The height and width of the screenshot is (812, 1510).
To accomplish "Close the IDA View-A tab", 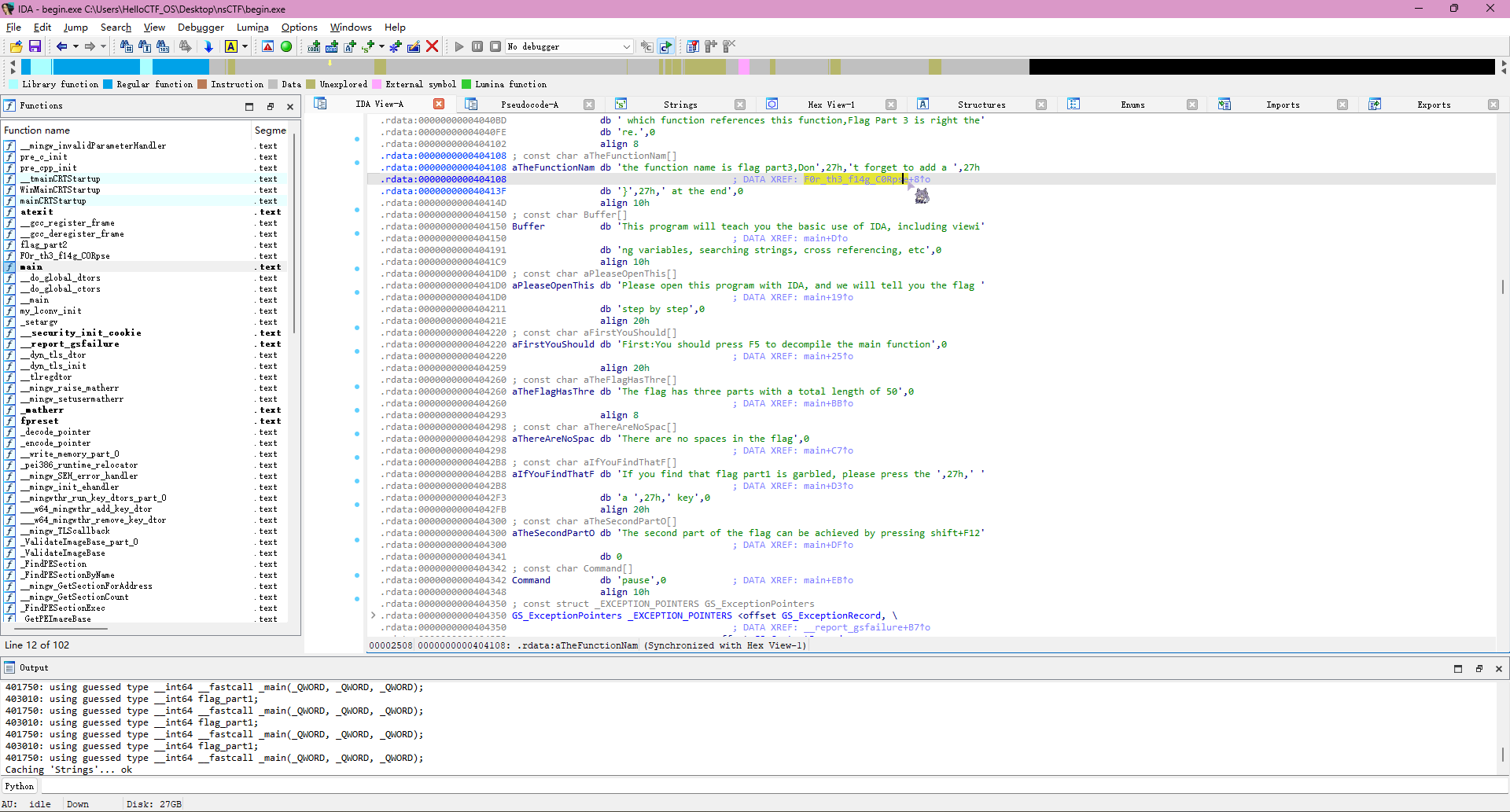I will coord(439,104).
